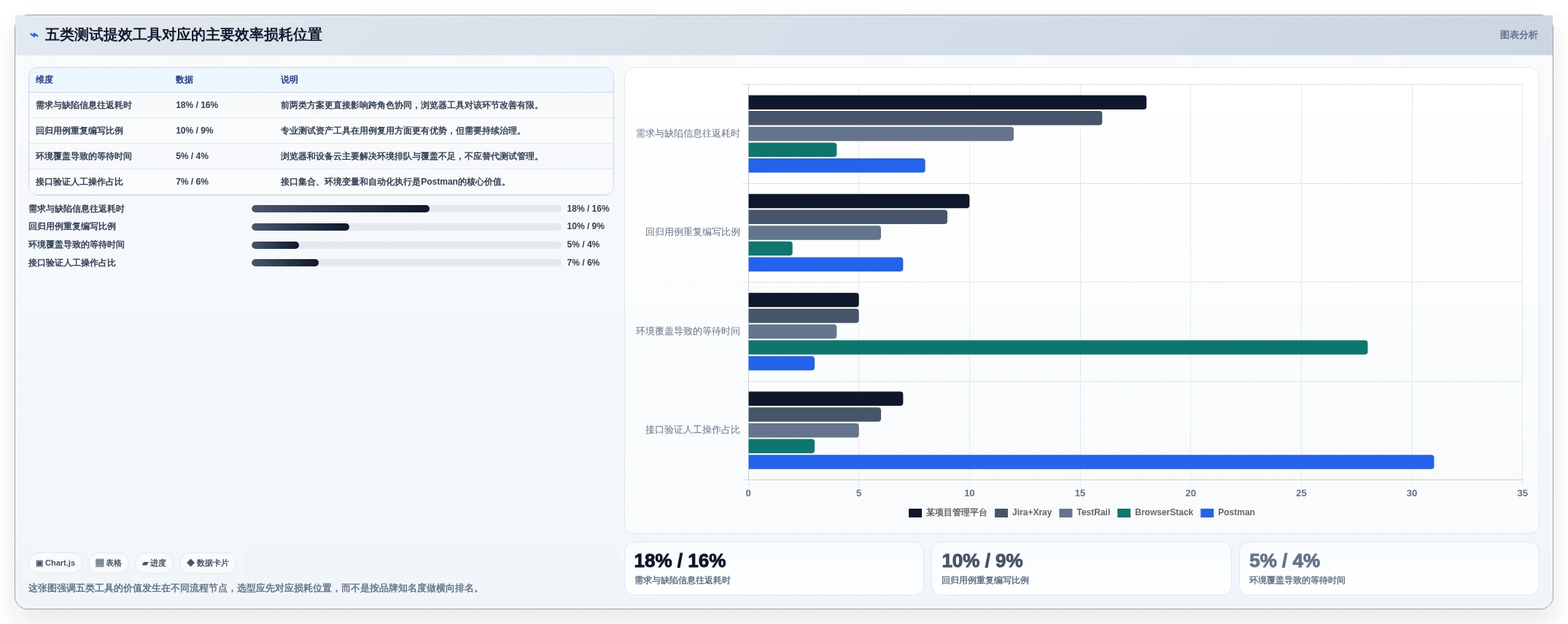Select the 表格 tag chip

pyautogui.click(x=109, y=563)
